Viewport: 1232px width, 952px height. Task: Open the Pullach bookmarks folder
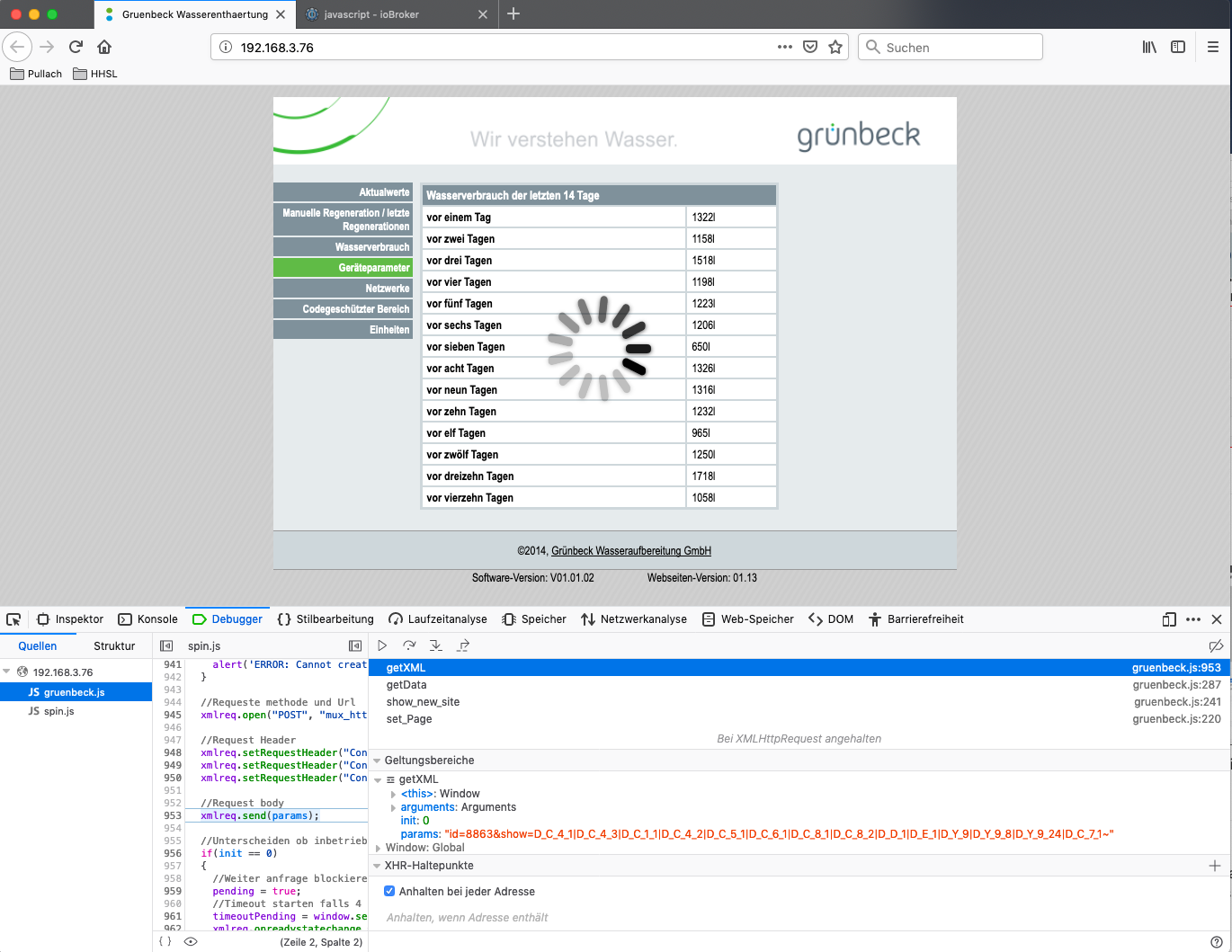[36, 74]
